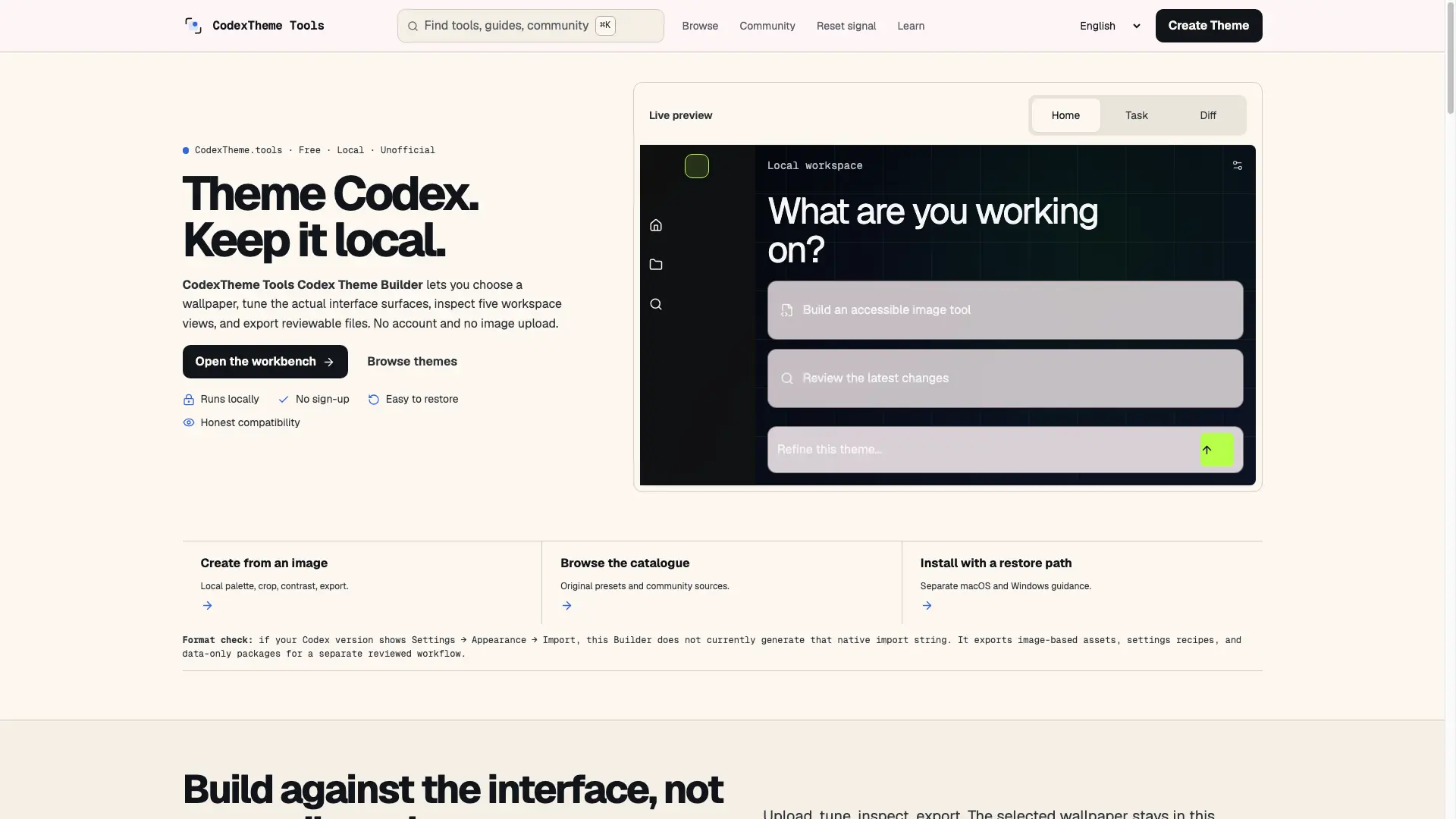1456x819 pixels.
Task: Click the checkmark icon next to No sign-up
Action: point(284,400)
